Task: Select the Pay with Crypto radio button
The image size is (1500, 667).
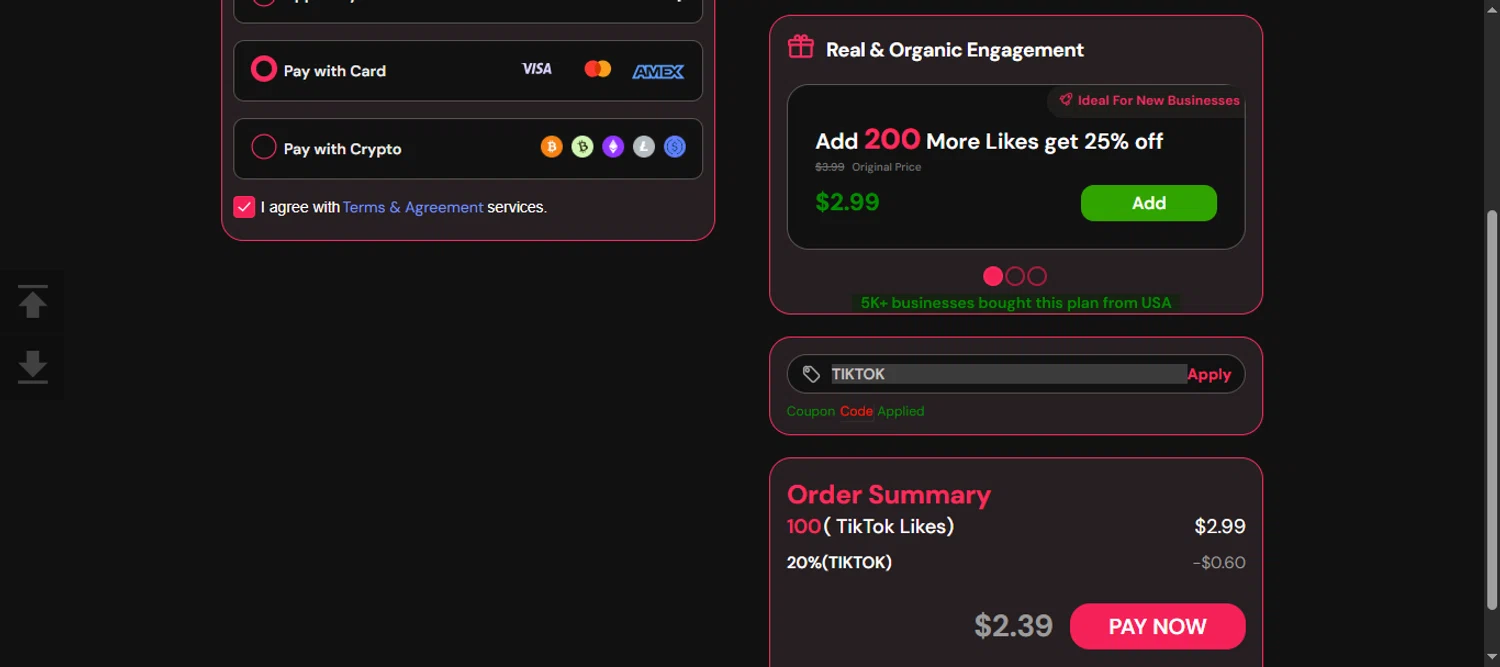Action: (x=263, y=147)
